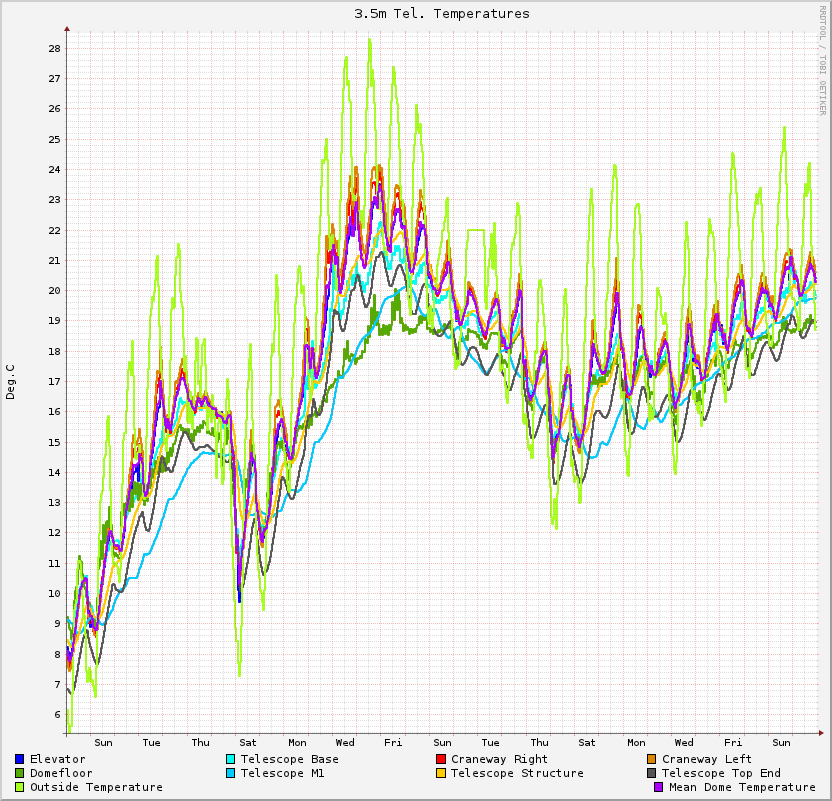Click the 6 tick on the y-axis

coord(57,715)
